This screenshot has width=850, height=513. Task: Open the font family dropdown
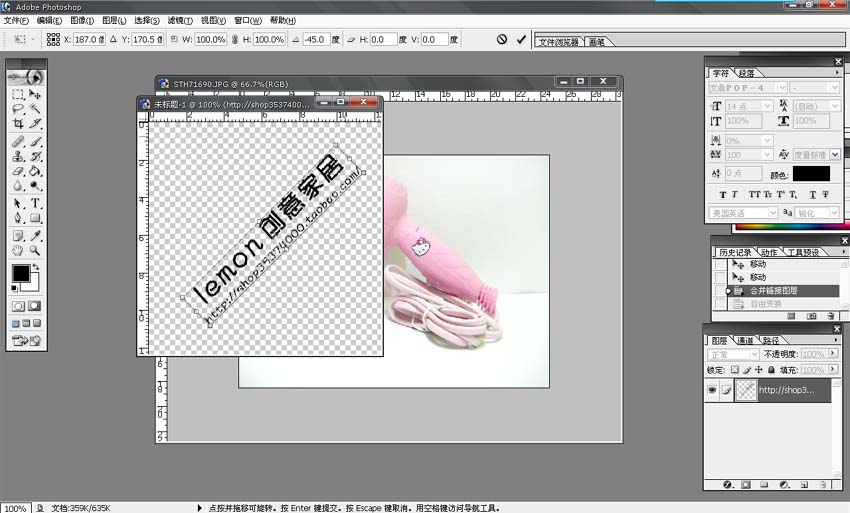tap(782, 87)
